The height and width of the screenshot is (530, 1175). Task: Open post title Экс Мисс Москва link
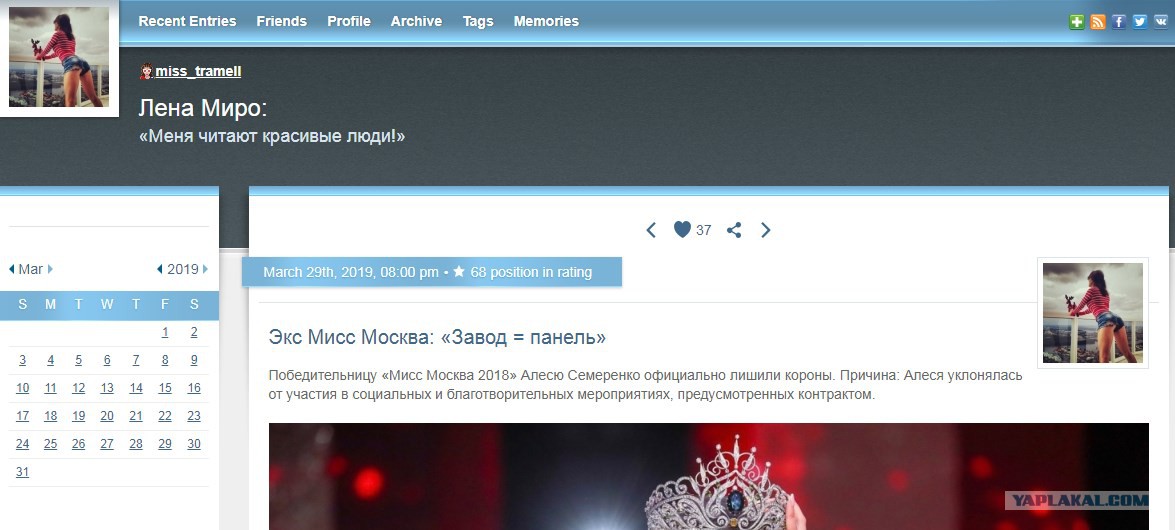(x=437, y=337)
